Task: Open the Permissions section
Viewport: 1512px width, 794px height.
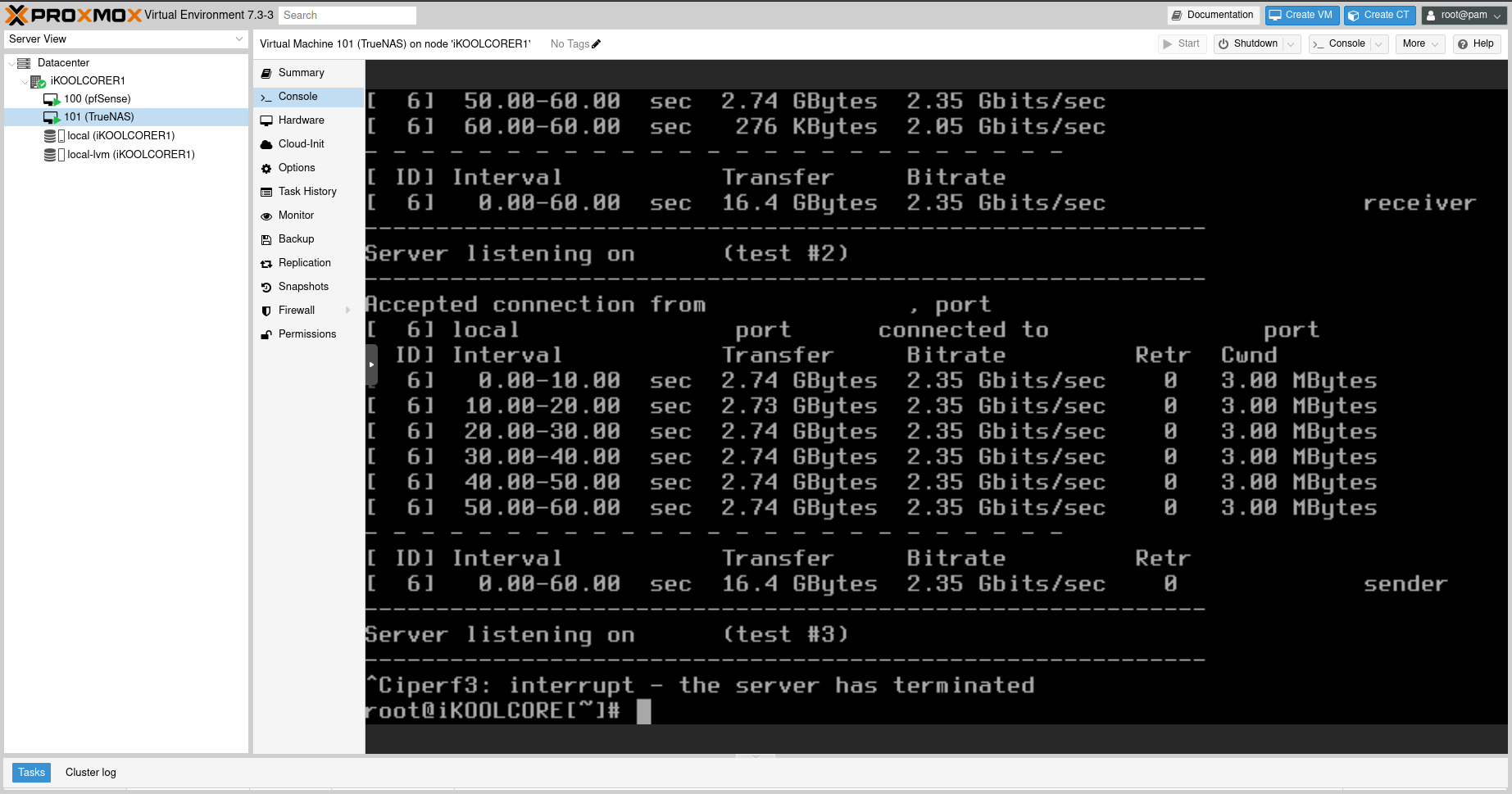Action: [x=308, y=334]
